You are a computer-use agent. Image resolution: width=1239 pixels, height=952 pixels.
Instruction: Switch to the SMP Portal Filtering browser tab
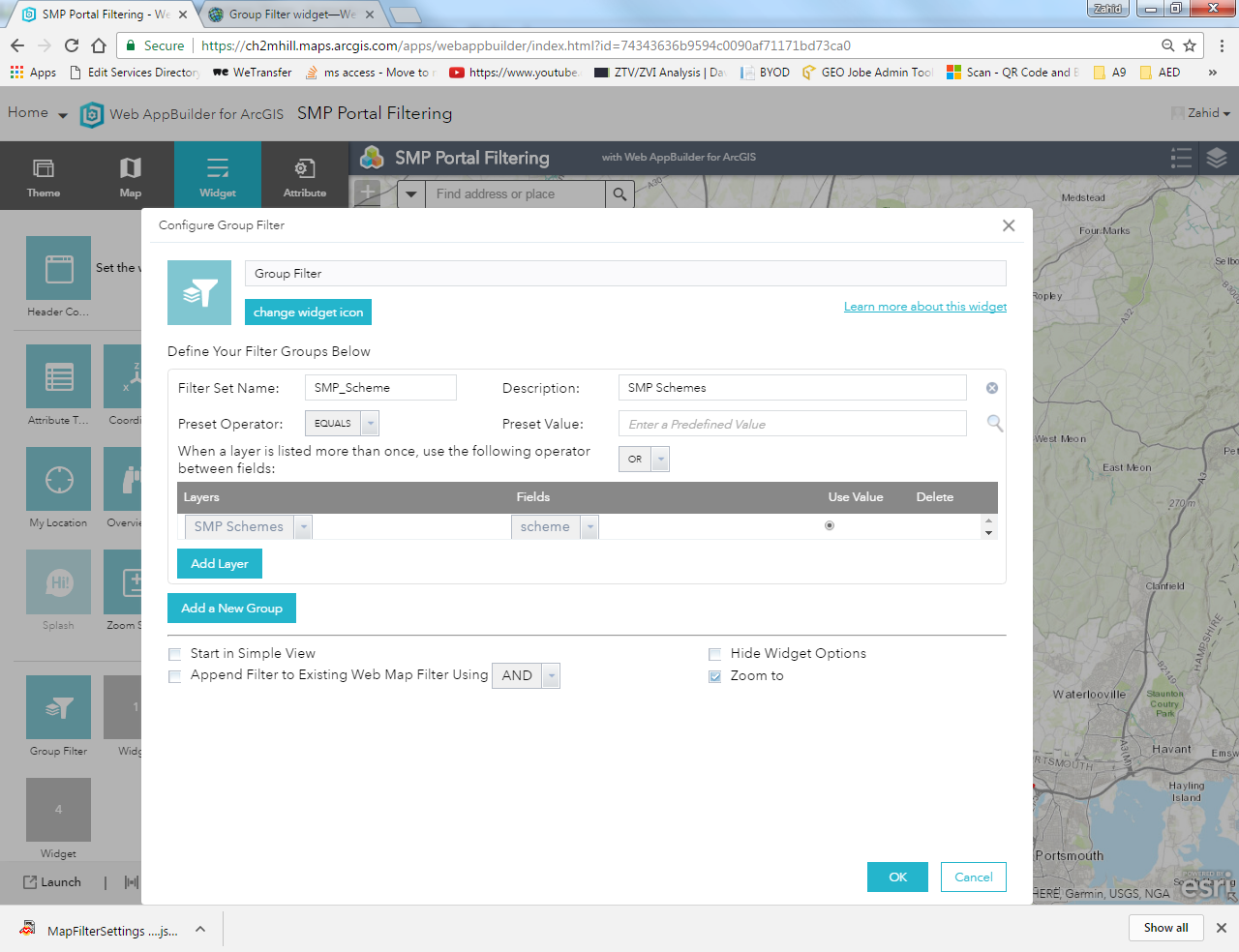(105, 15)
